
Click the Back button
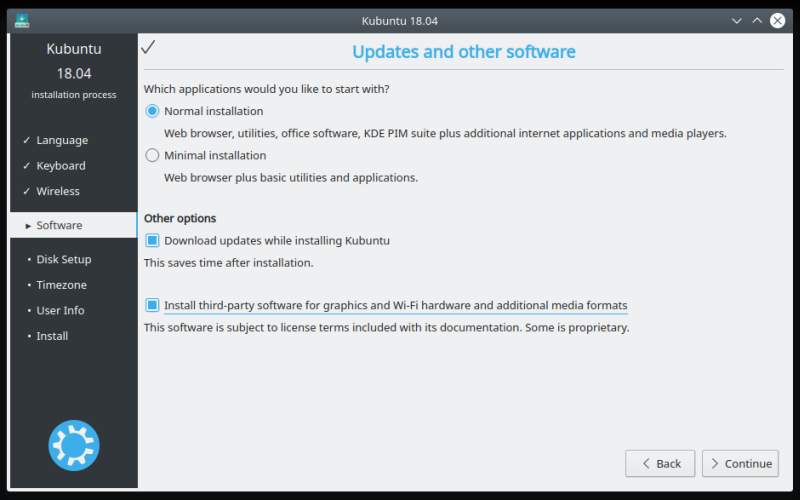pos(660,463)
